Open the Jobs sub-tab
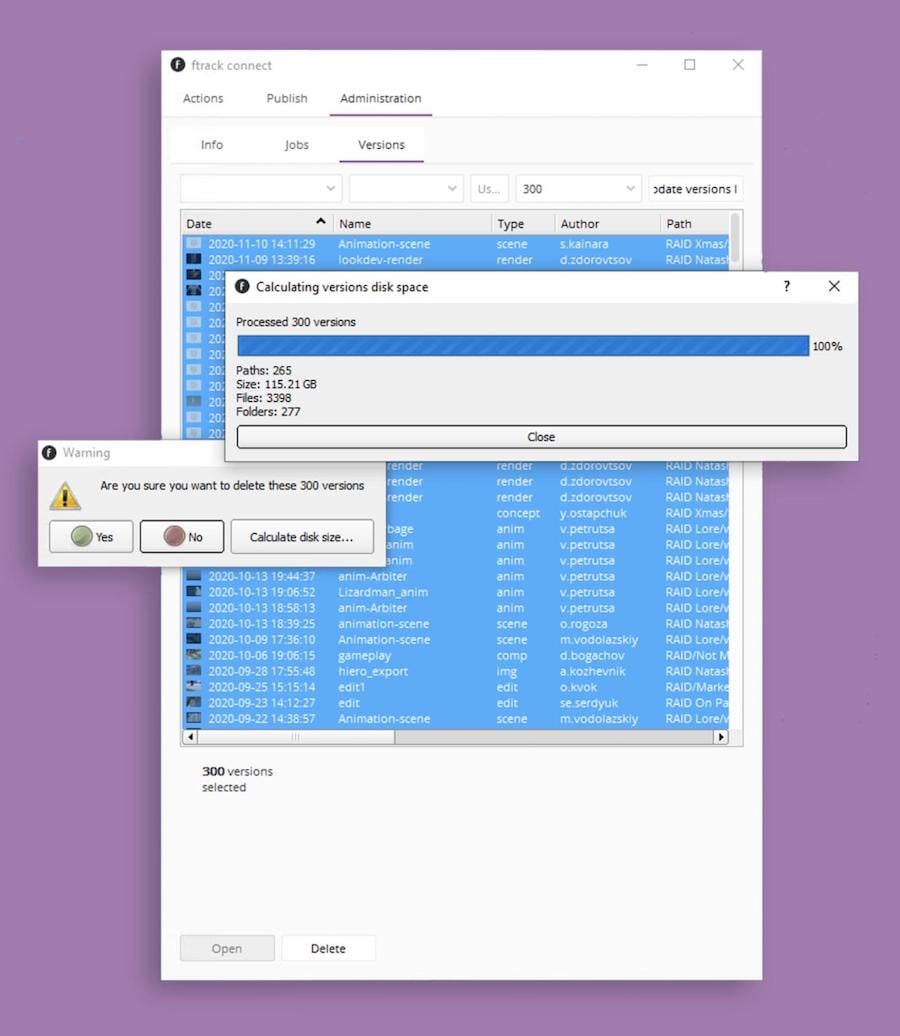 coord(297,145)
